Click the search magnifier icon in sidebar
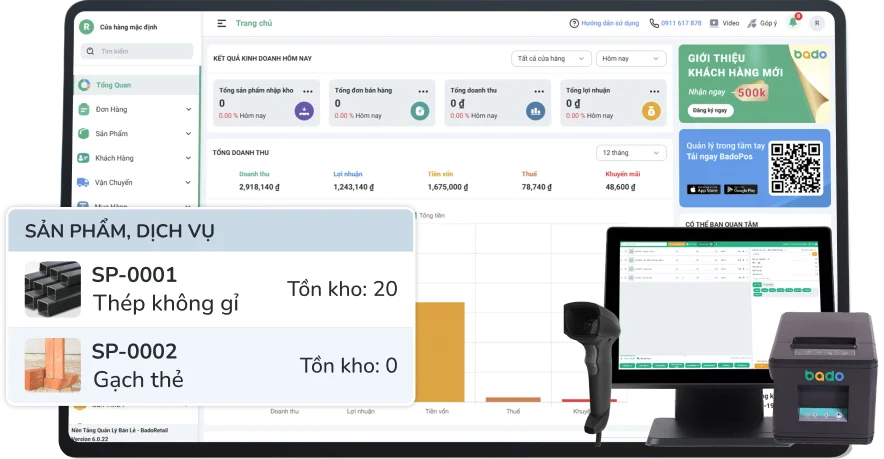 [x=90, y=51]
